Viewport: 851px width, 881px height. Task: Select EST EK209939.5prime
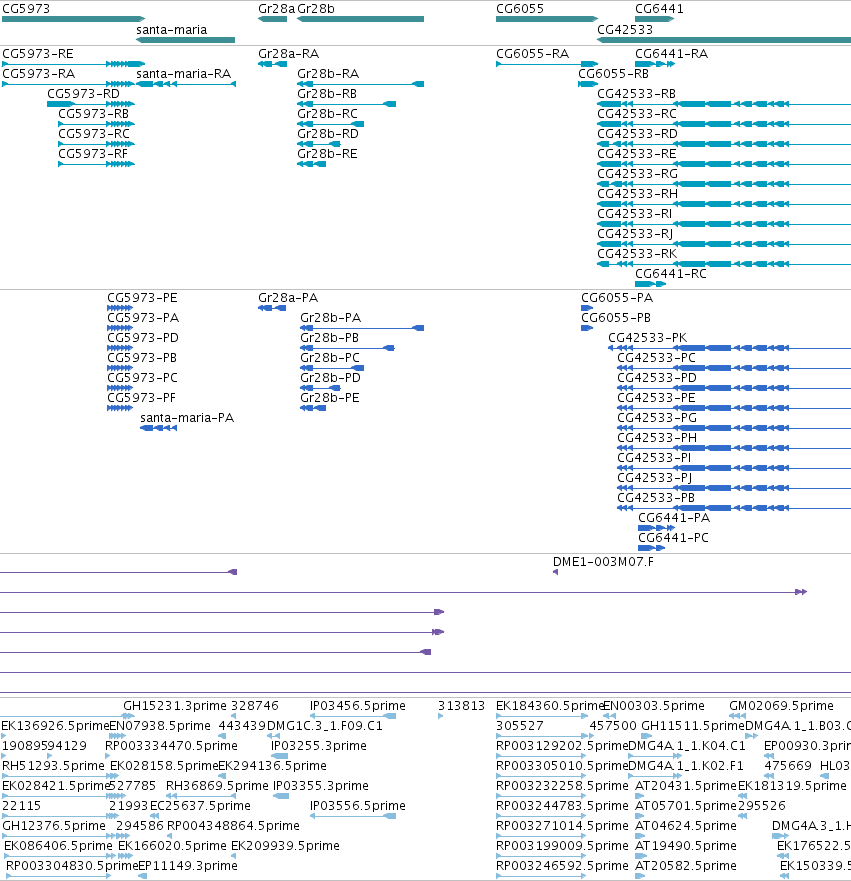pyautogui.click(x=233, y=856)
